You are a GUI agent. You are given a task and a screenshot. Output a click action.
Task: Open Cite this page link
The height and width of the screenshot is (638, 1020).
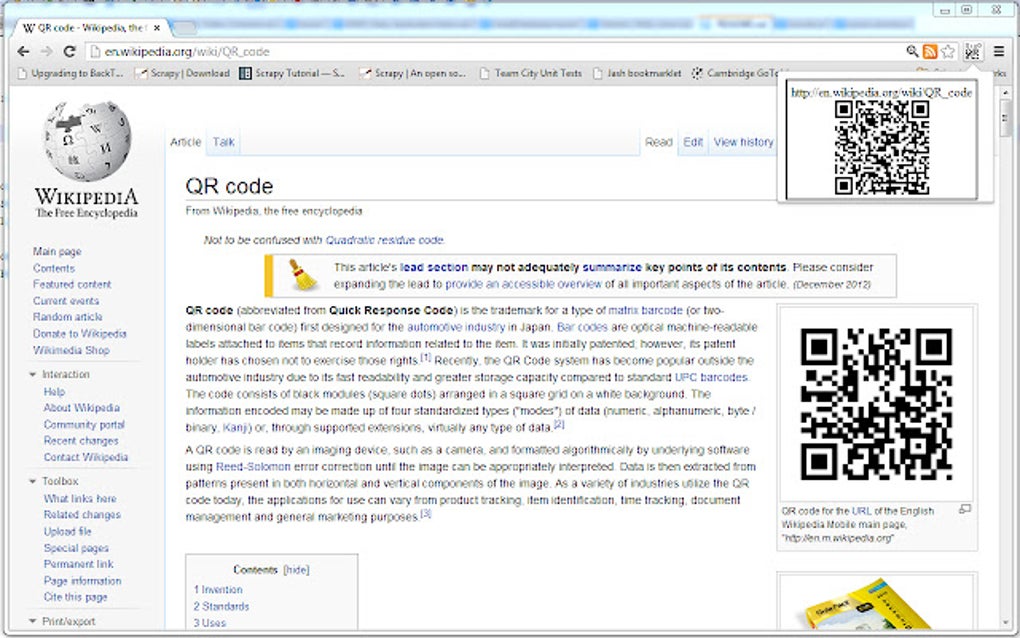point(75,597)
